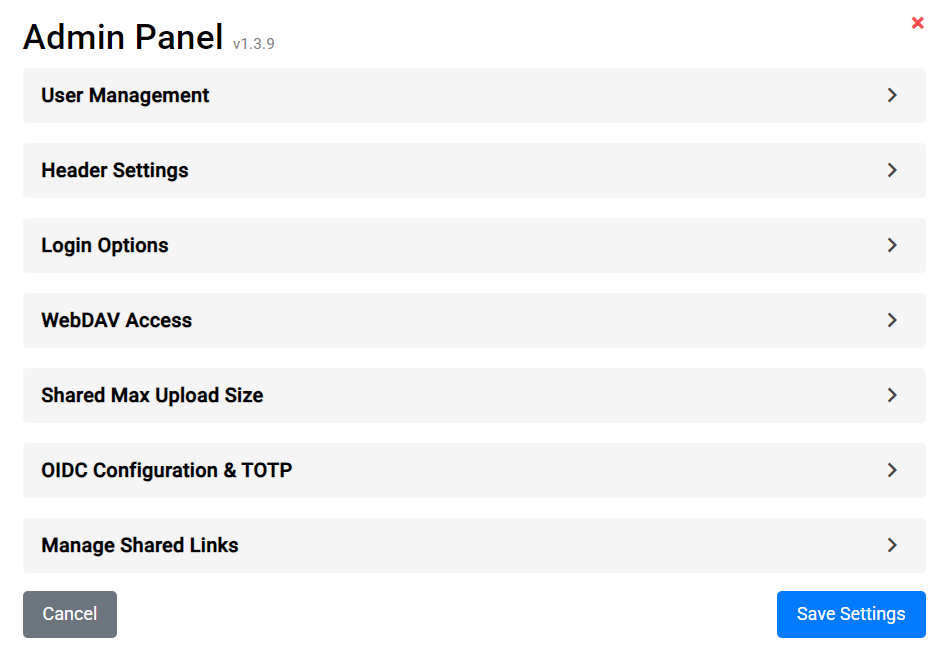Click the Shared Max Upload Size chevron

click(892, 395)
